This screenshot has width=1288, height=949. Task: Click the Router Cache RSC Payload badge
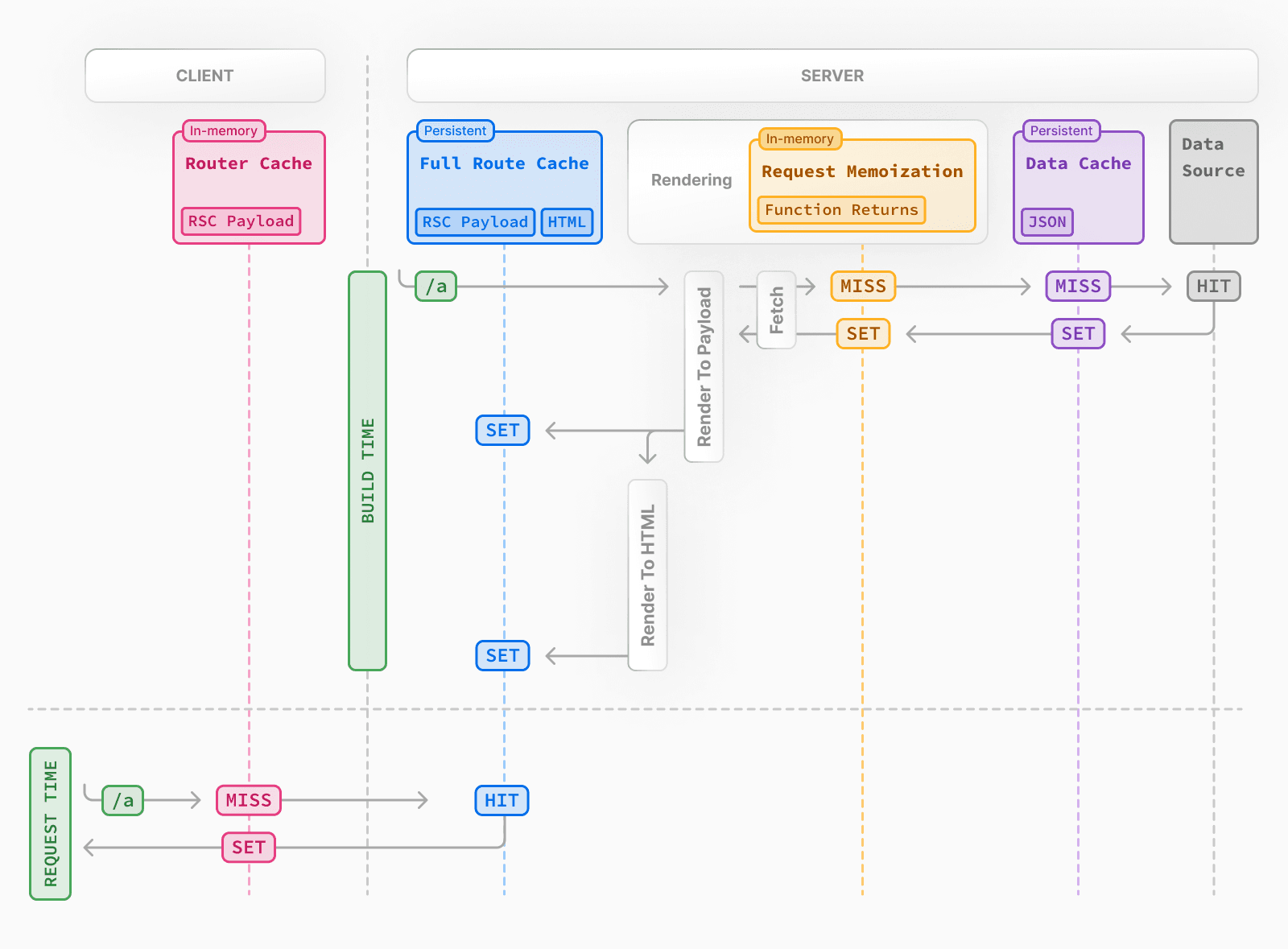click(x=240, y=221)
